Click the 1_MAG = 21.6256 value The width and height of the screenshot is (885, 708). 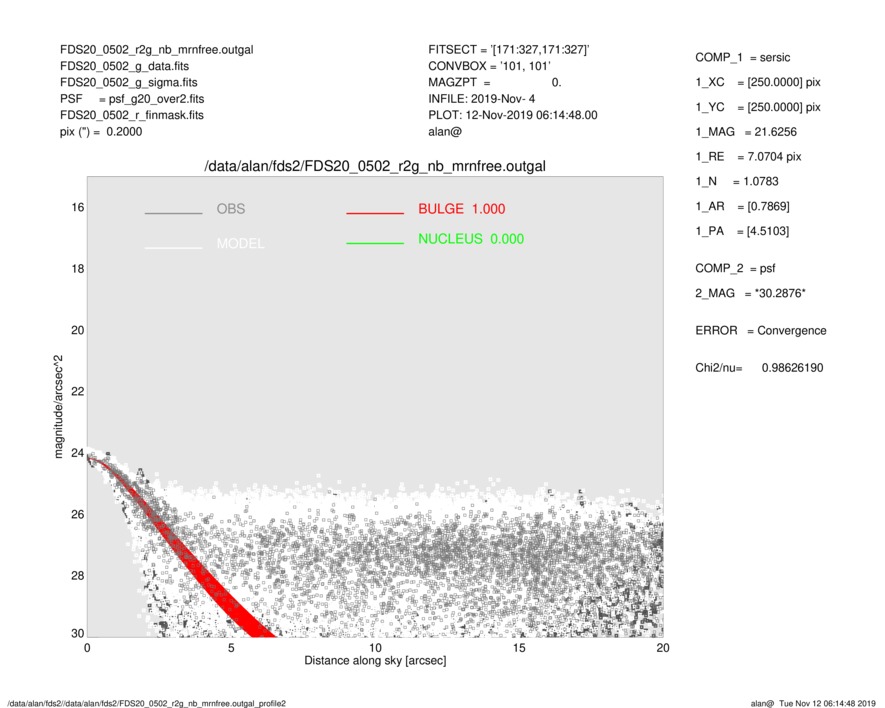pos(746,132)
